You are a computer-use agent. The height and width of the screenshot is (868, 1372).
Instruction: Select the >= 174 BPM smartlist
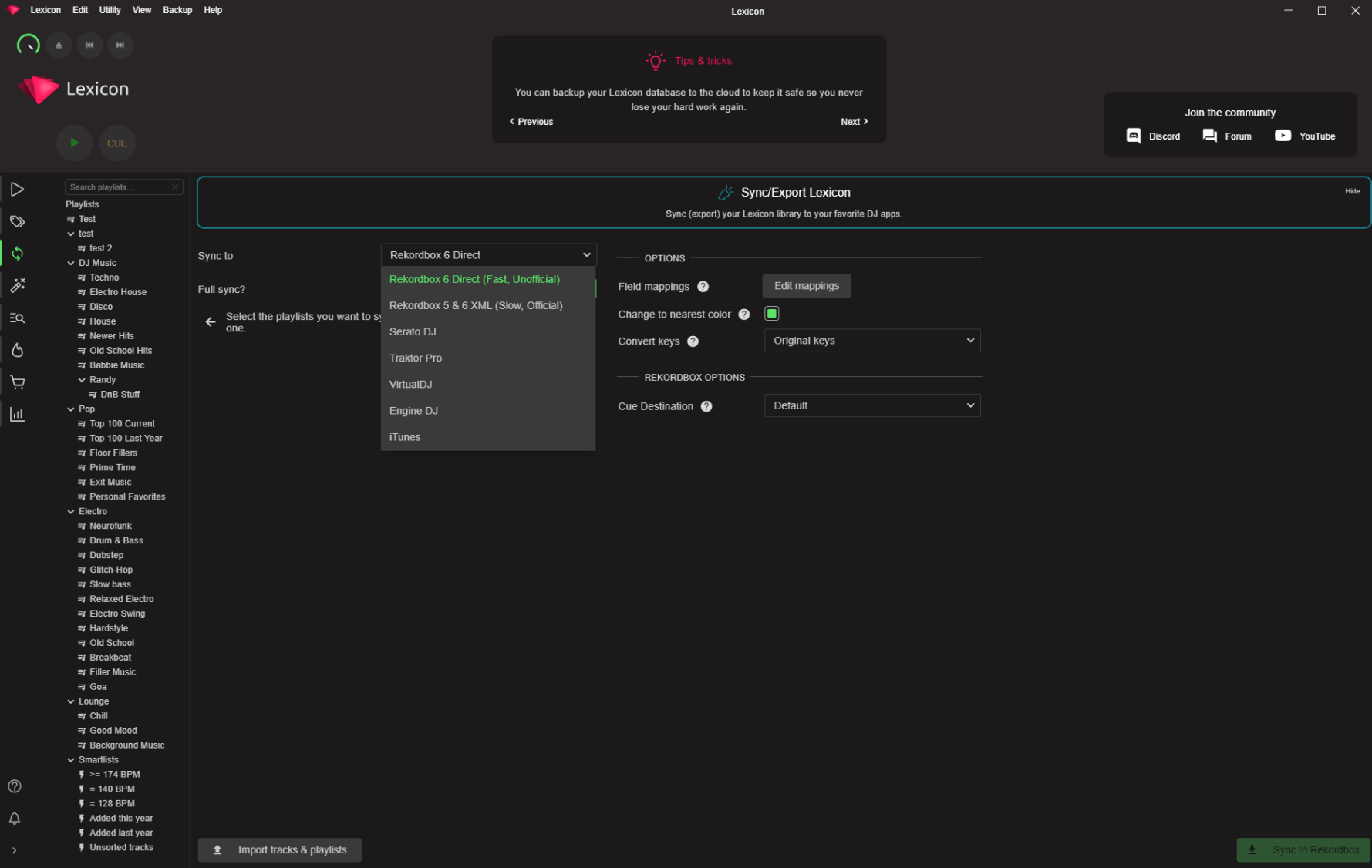pyautogui.click(x=114, y=775)
